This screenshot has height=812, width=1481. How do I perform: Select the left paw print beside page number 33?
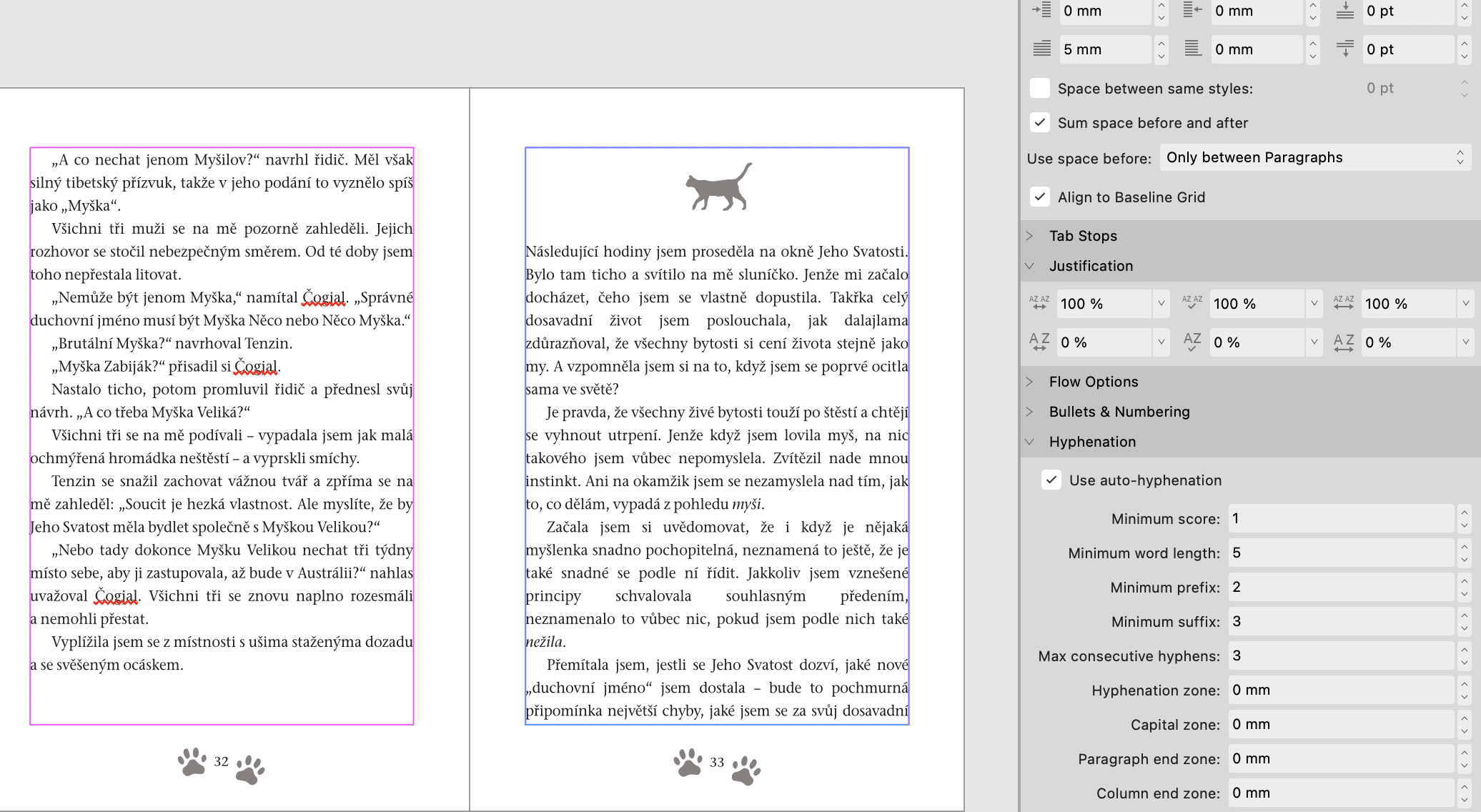(688, 762)
